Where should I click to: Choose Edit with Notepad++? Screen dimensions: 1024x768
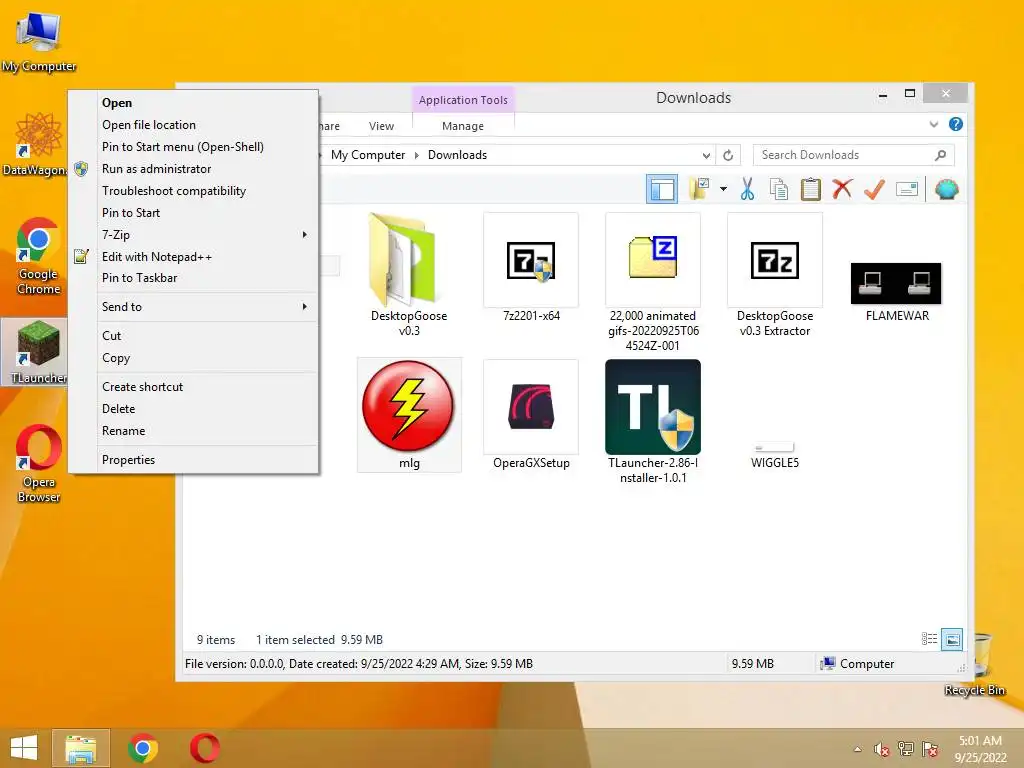point(194,257)
